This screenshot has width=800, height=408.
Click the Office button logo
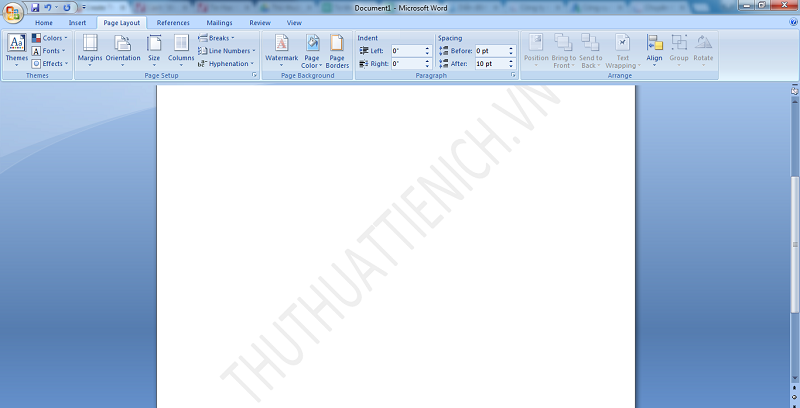13,12
